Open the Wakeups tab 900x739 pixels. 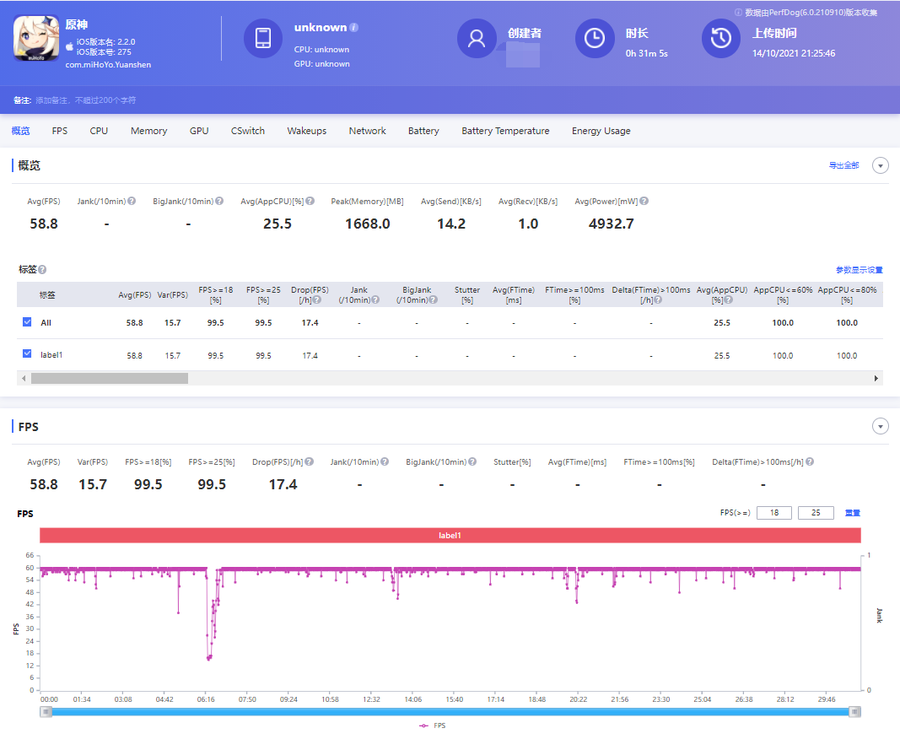[307, 131]
